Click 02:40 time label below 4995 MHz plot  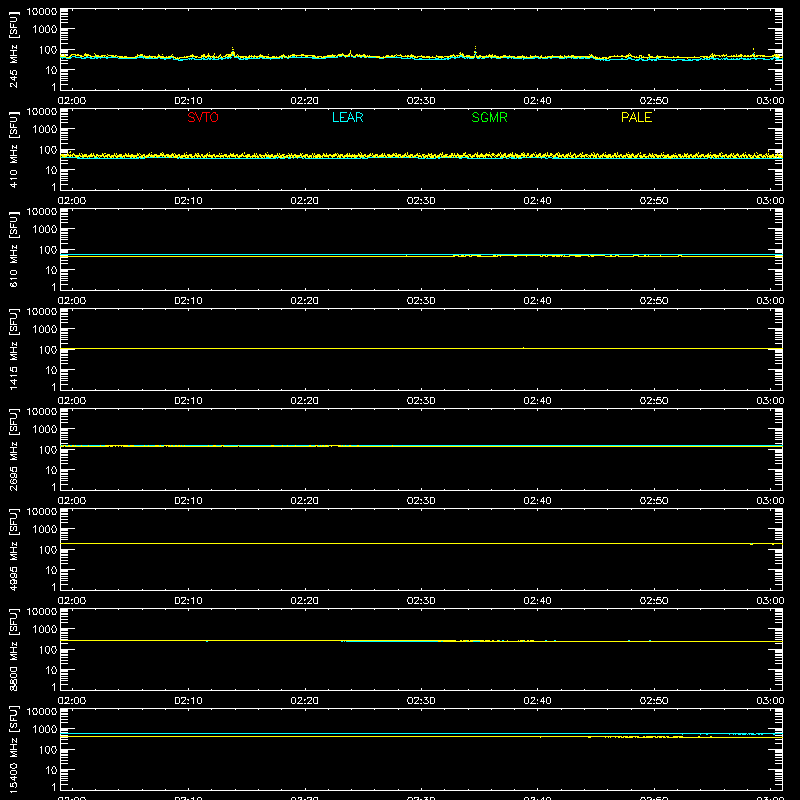point(537,601)
